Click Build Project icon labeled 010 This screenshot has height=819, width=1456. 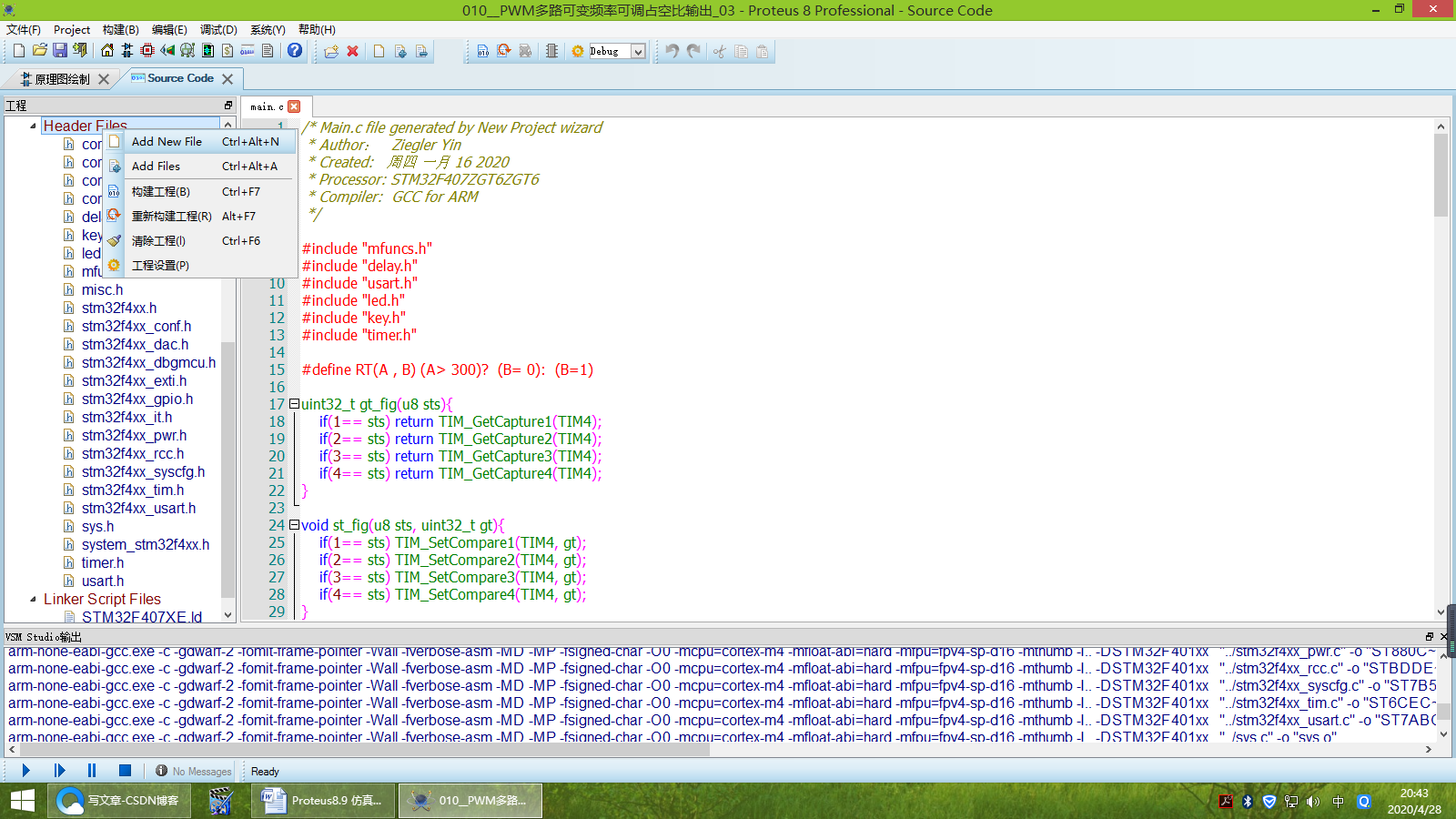point(483,51)
